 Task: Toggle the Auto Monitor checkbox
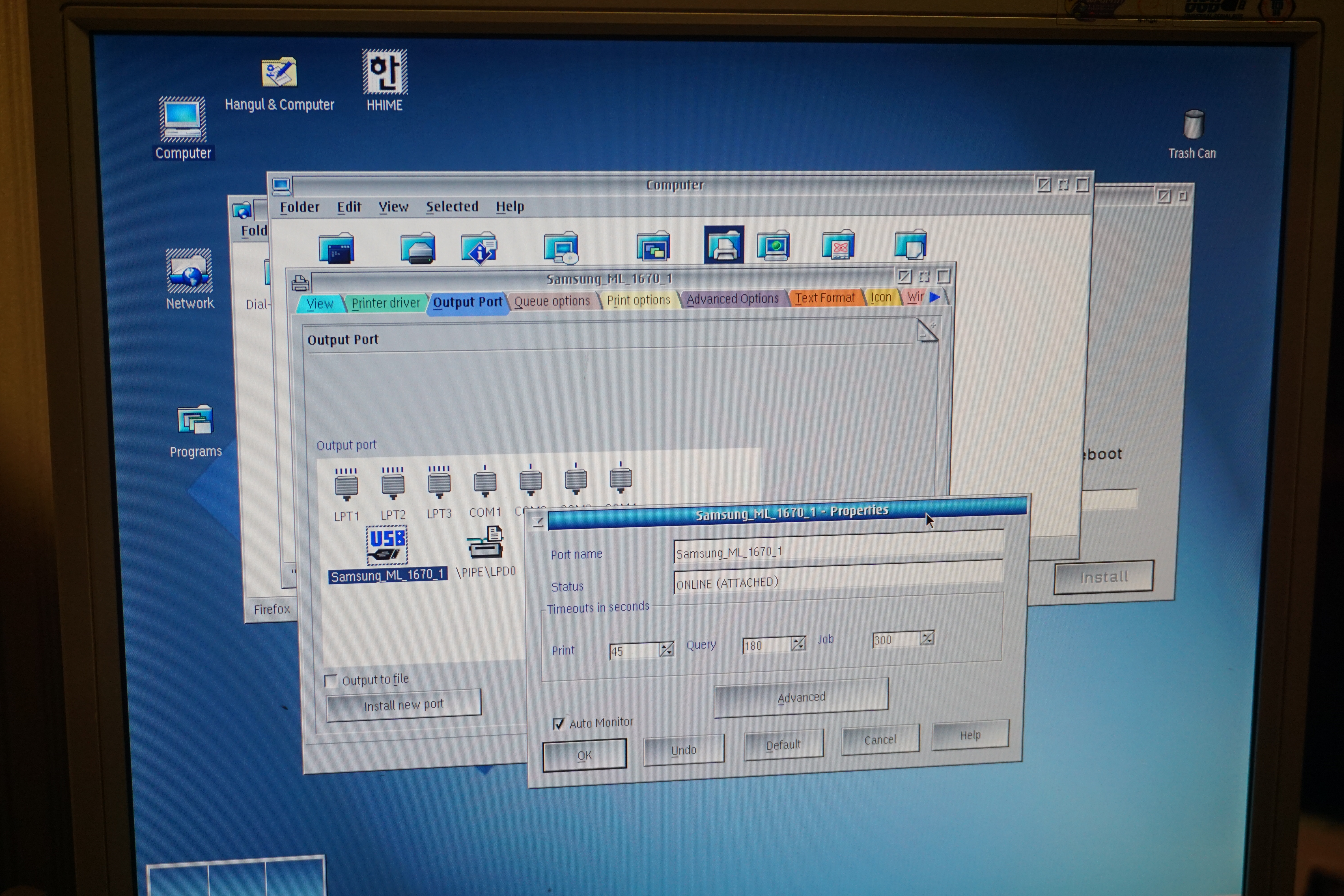click(559, 724)
